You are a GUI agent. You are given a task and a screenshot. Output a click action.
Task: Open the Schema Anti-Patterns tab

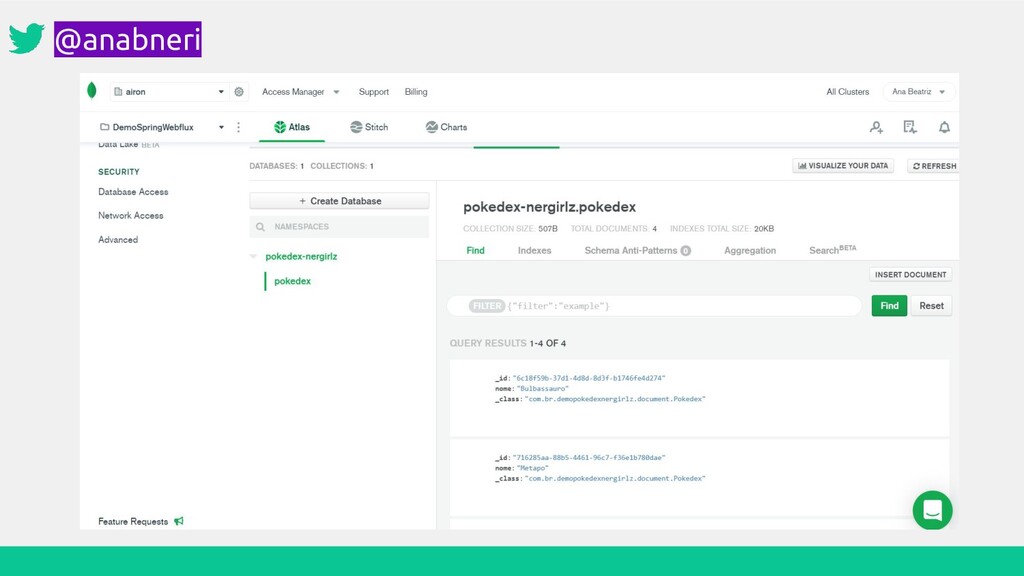click(637, 251)
